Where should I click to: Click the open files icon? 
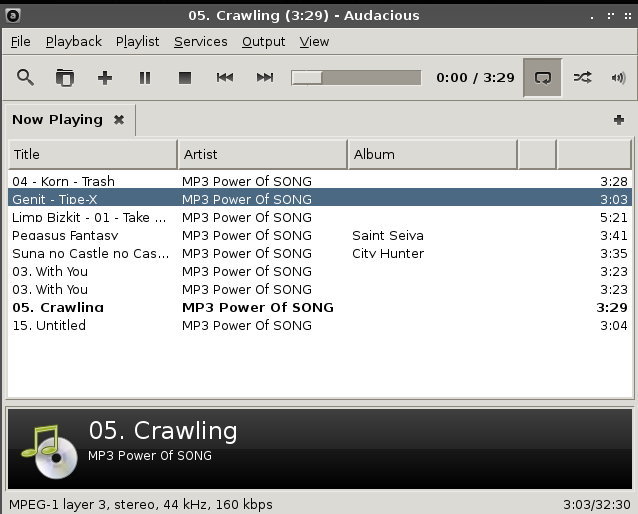click(x=65, y=77)
